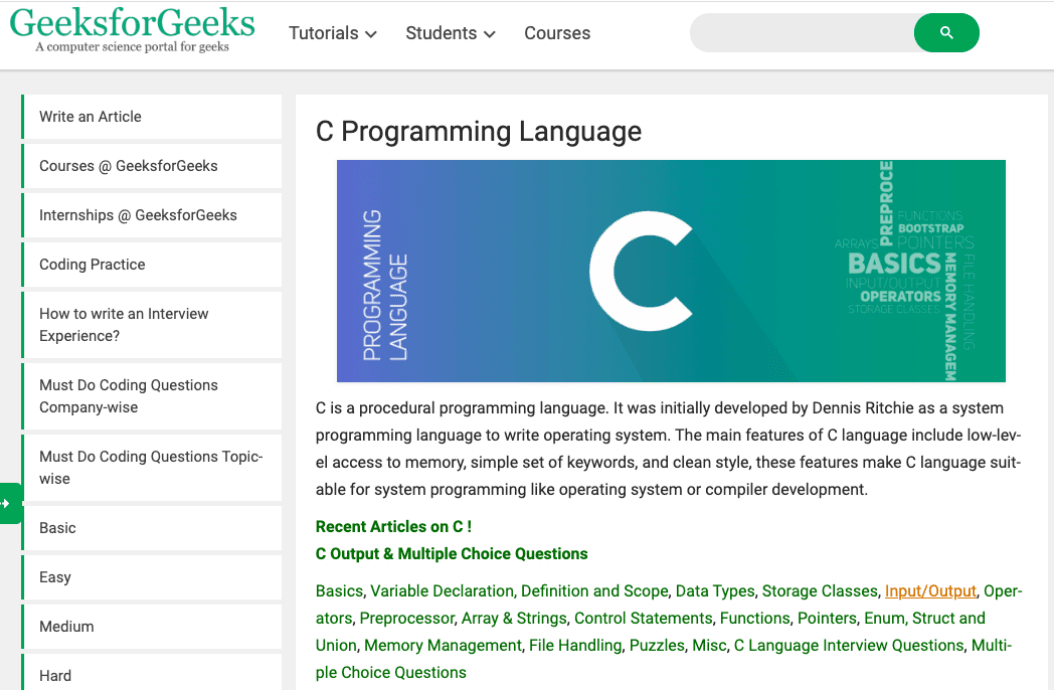Click the search magnifier icon

[x=945, y=32]
